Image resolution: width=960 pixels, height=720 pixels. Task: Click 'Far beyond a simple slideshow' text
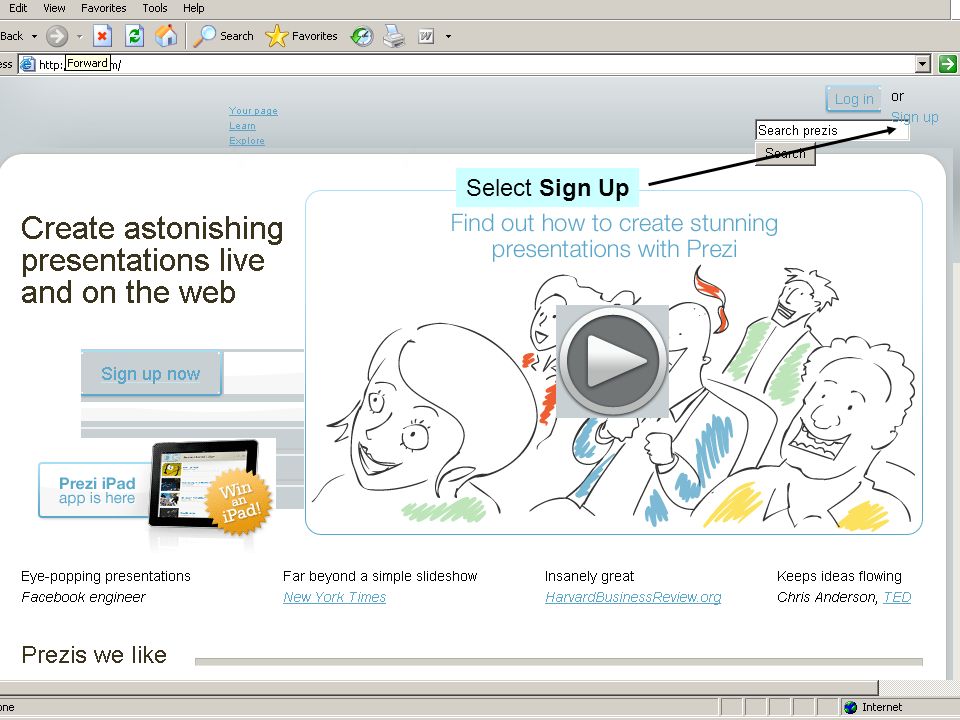click(x=380, y=576)
